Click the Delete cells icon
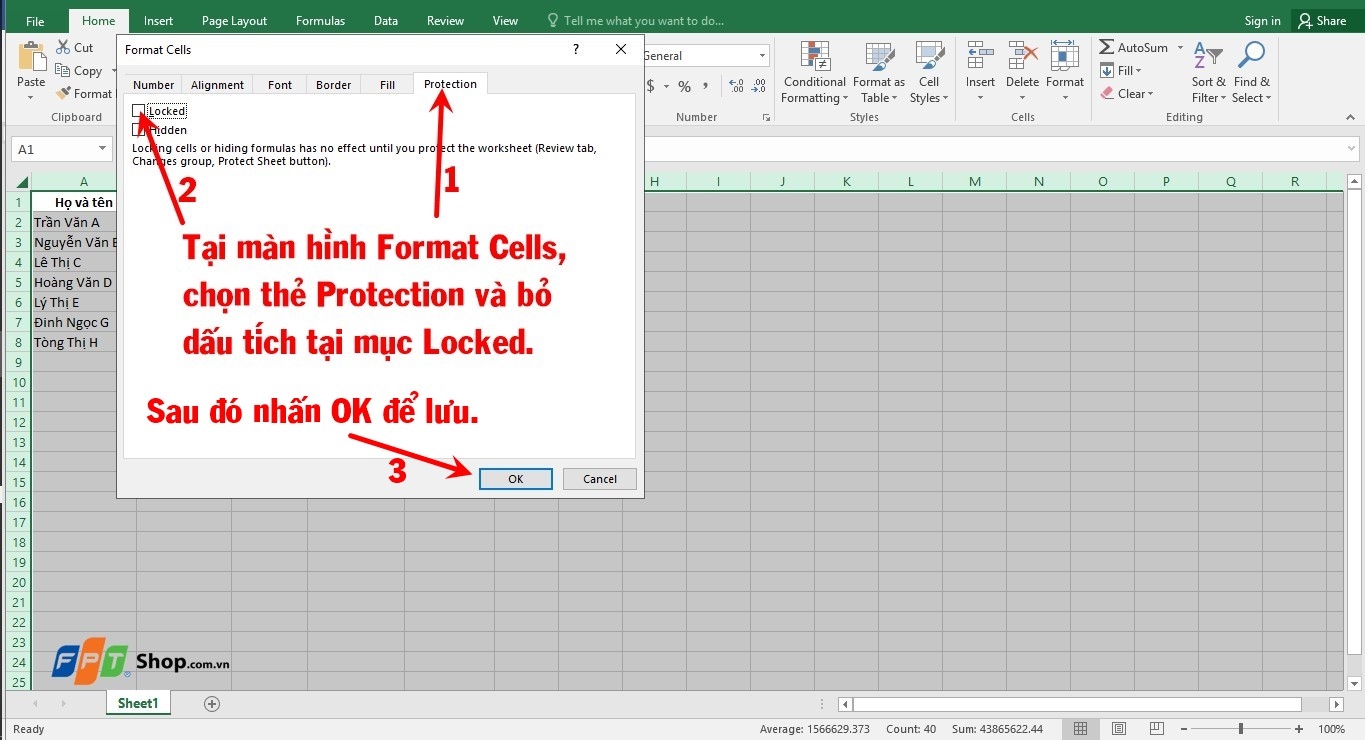This screenshot has height=740, width=1365. pos(1022,58)
